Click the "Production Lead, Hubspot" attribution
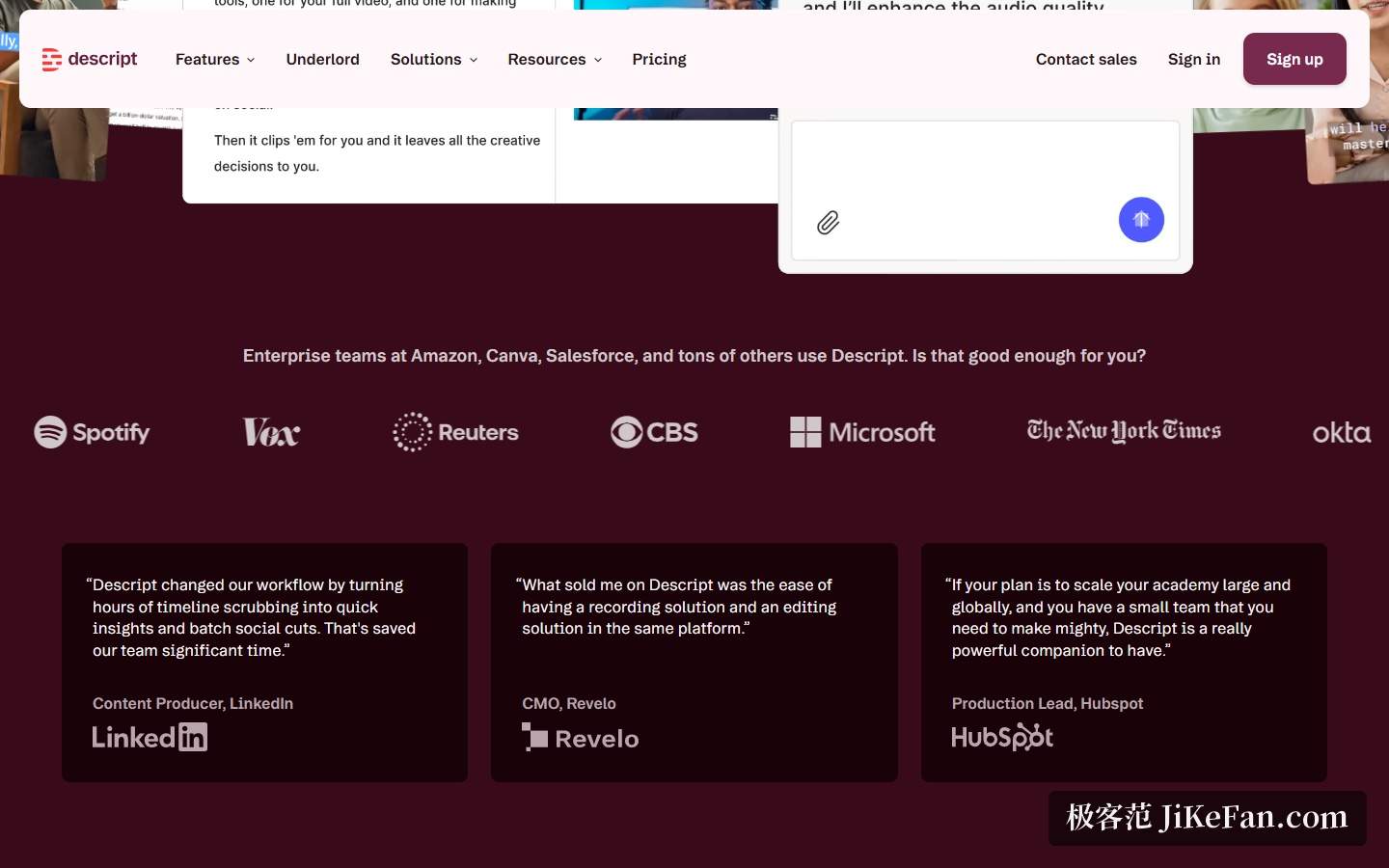This screenshot has height=868, width=1389. coord(1048,704)
